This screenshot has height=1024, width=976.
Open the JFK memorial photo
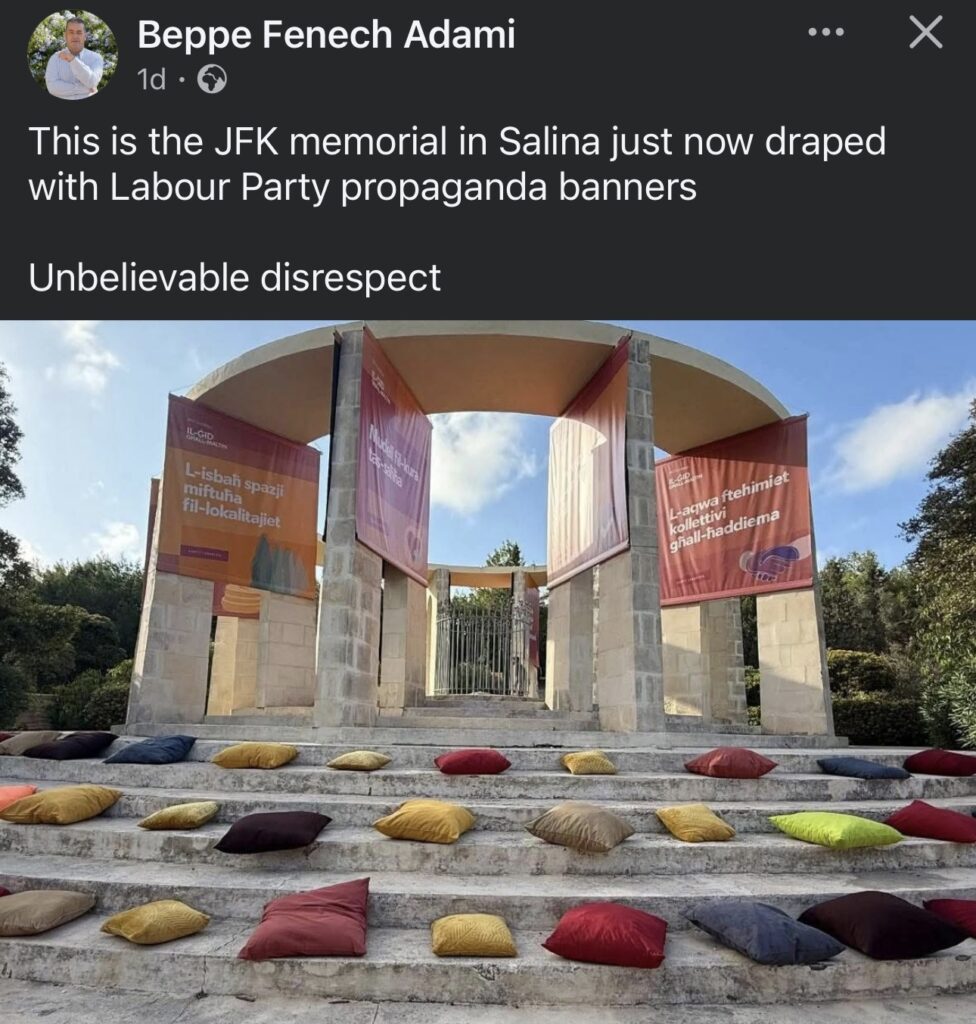coord(488,671)
